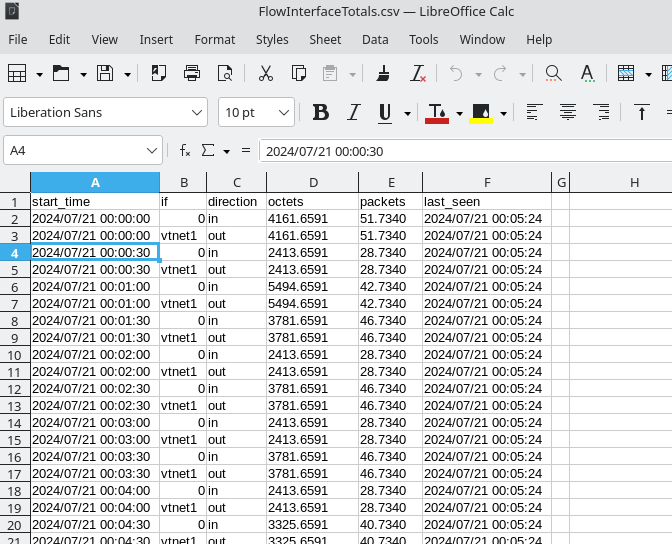Open the font name Liberation Sans combo box
The width and height of the screenshot is (672, 544).
click(x=105, y=112)
